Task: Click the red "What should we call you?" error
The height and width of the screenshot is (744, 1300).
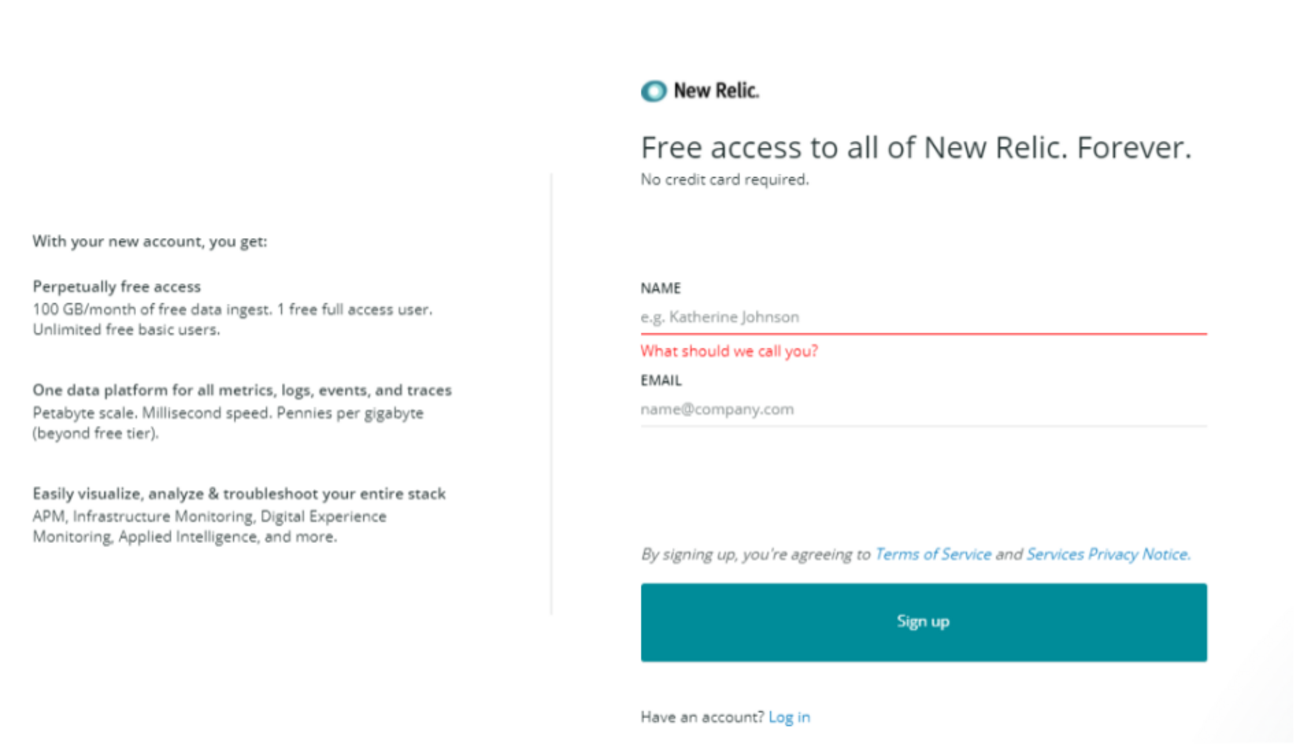Action: coord(729,351)
